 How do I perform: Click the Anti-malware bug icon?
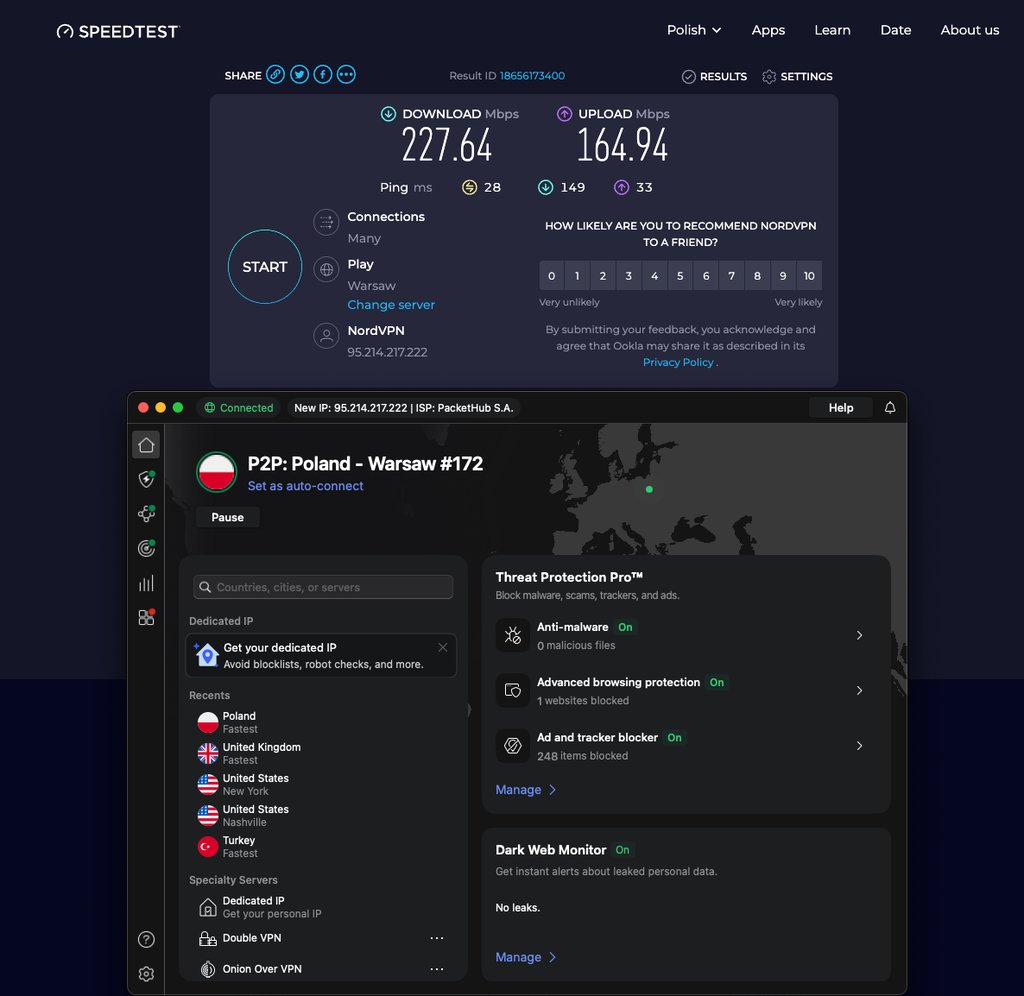pos(513,635)
